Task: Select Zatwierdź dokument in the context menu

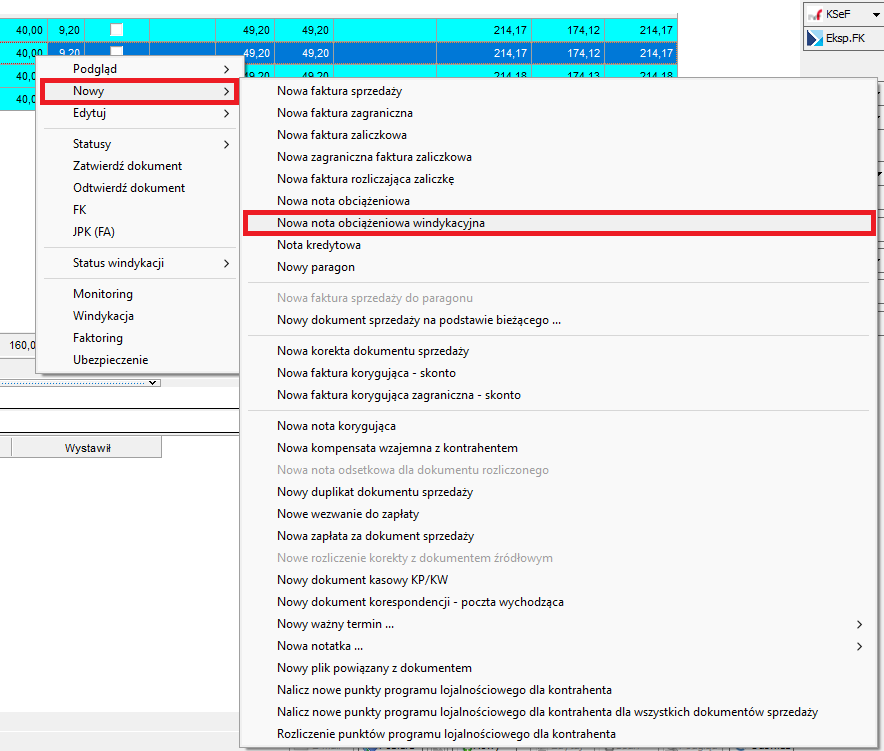Action: click(128, 166)
